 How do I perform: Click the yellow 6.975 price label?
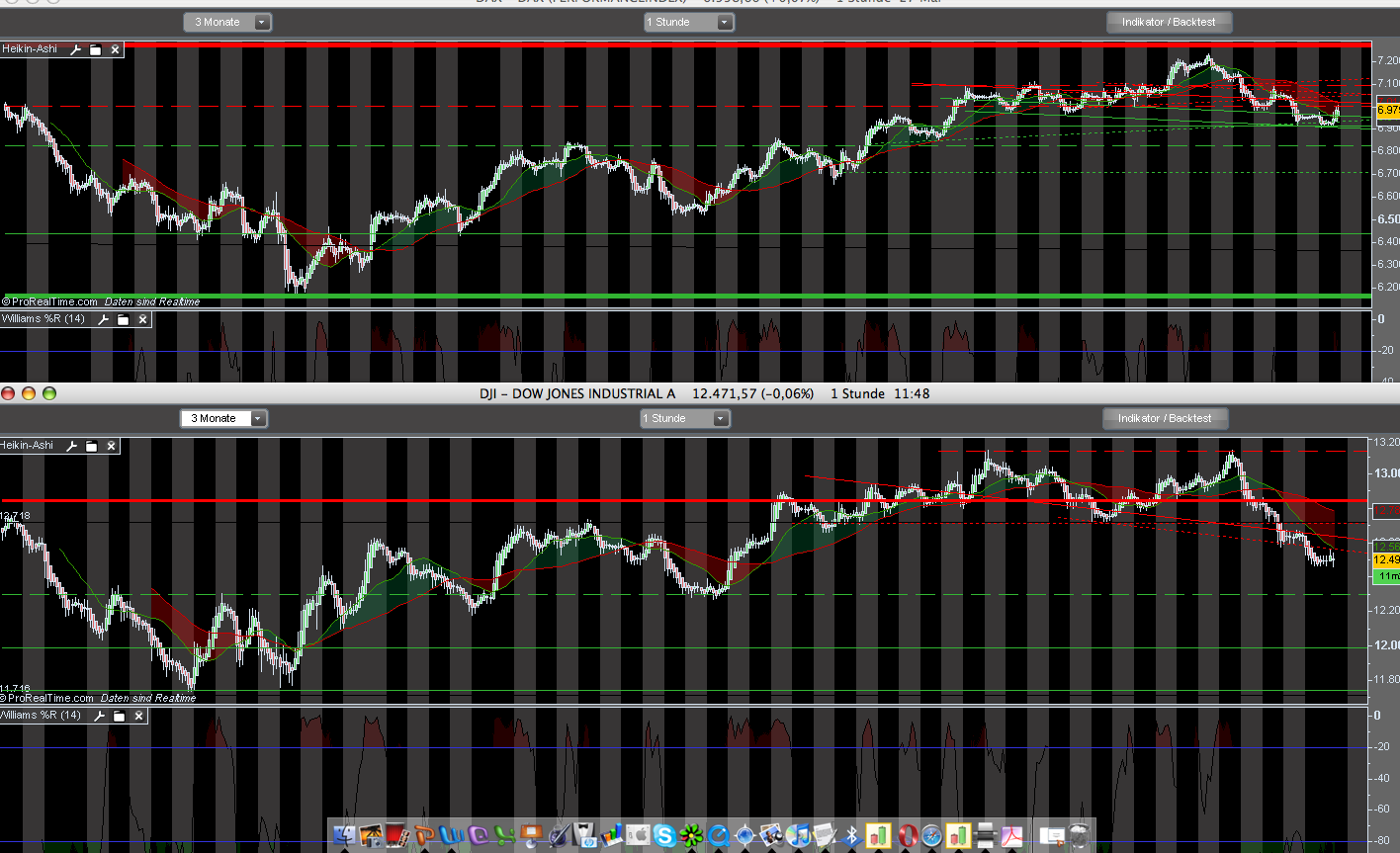click(1388, 110)
